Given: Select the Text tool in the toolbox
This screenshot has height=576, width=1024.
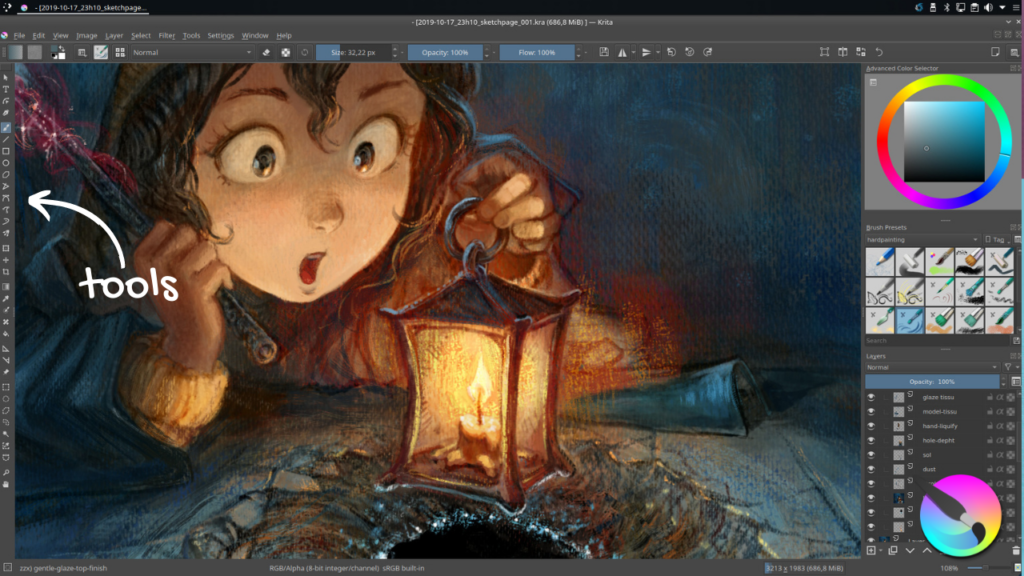Looking at the screenshot, I should (6, 89).
